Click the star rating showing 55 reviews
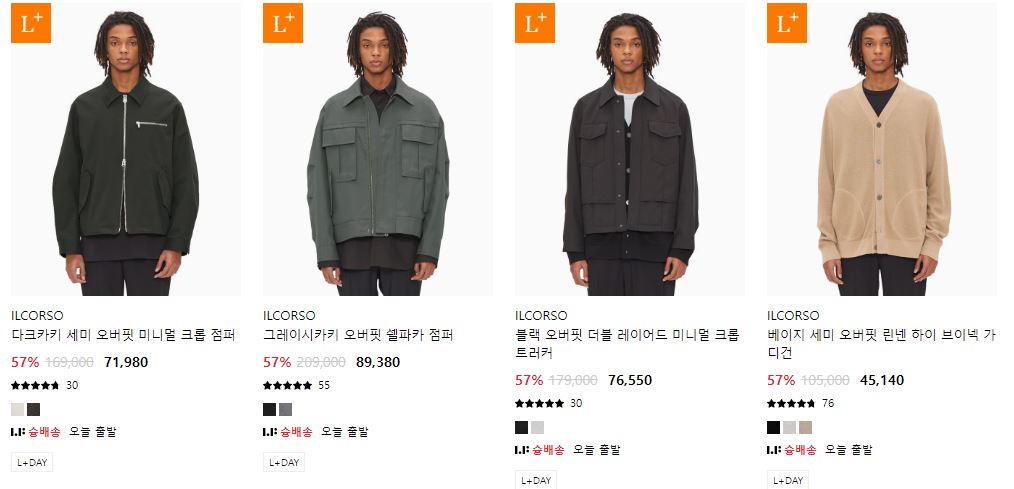The image size is (1014, 489). point(287,386)
